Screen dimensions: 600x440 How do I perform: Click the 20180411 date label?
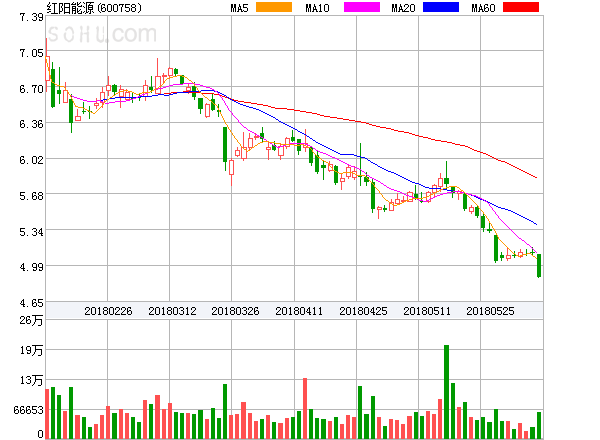[299, 311]
